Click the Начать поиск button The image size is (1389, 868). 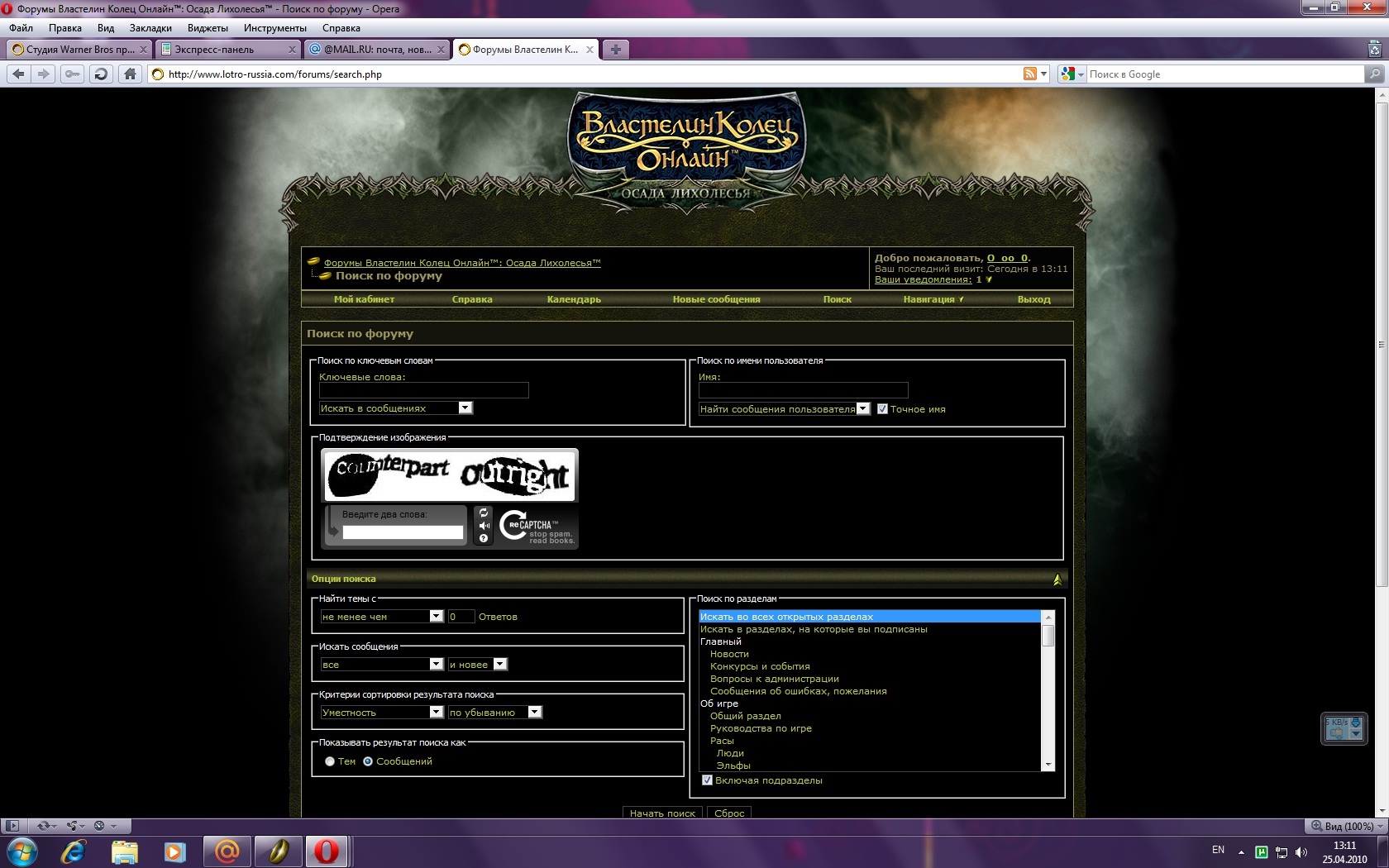(662, 813)
